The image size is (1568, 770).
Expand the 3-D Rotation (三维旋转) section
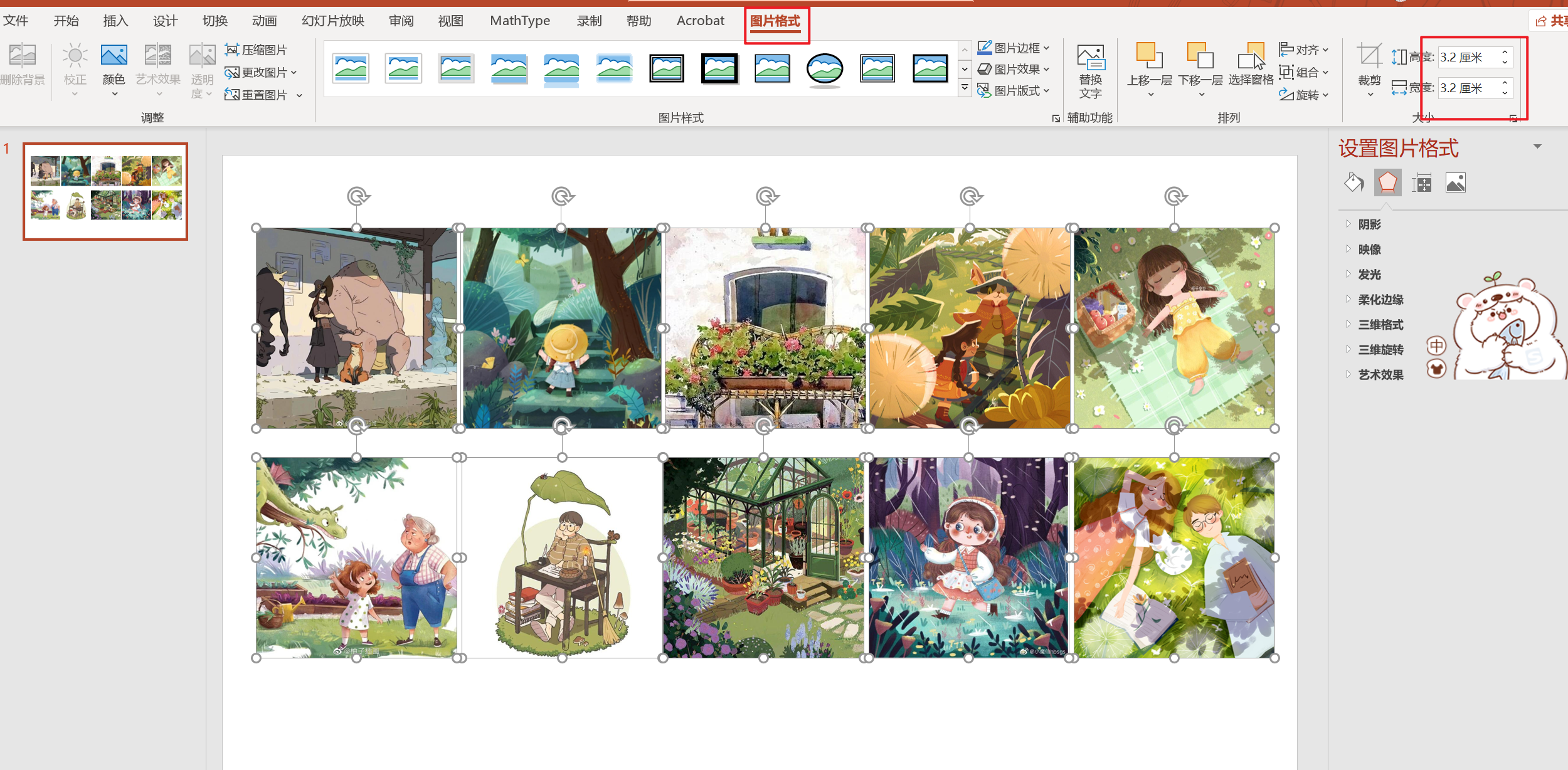tap(1380, 350)
